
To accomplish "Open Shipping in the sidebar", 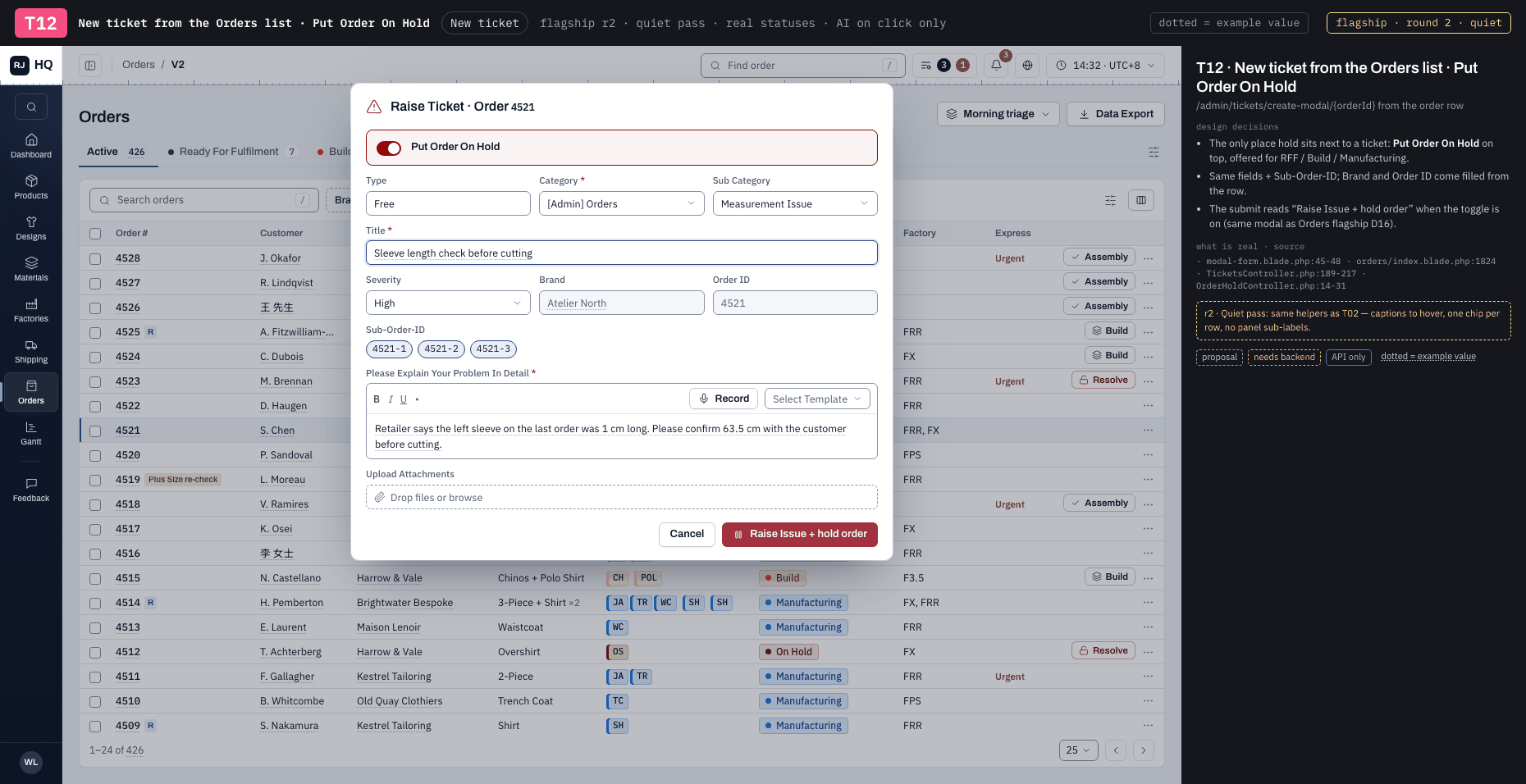I will [x=31, y=351].
